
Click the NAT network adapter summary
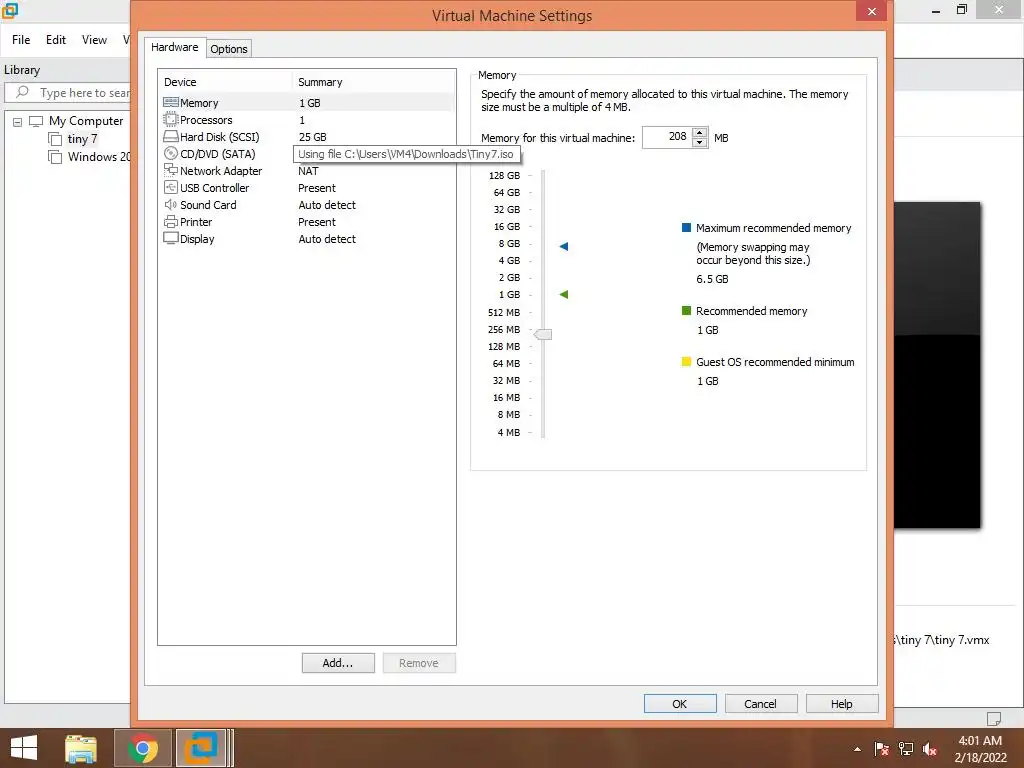point(308,170)
